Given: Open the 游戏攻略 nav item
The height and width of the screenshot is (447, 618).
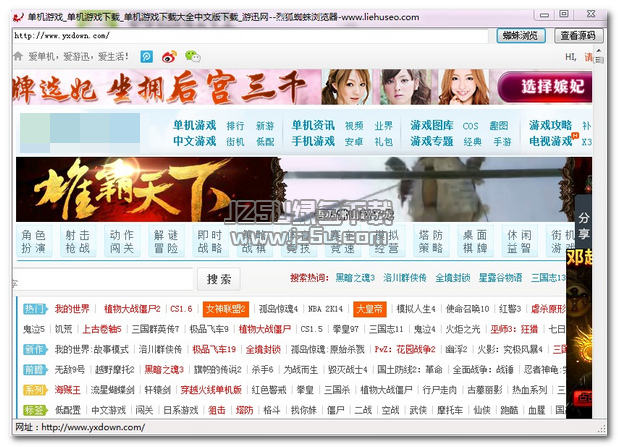Looking at the screenshot, I should coord(551,126).
